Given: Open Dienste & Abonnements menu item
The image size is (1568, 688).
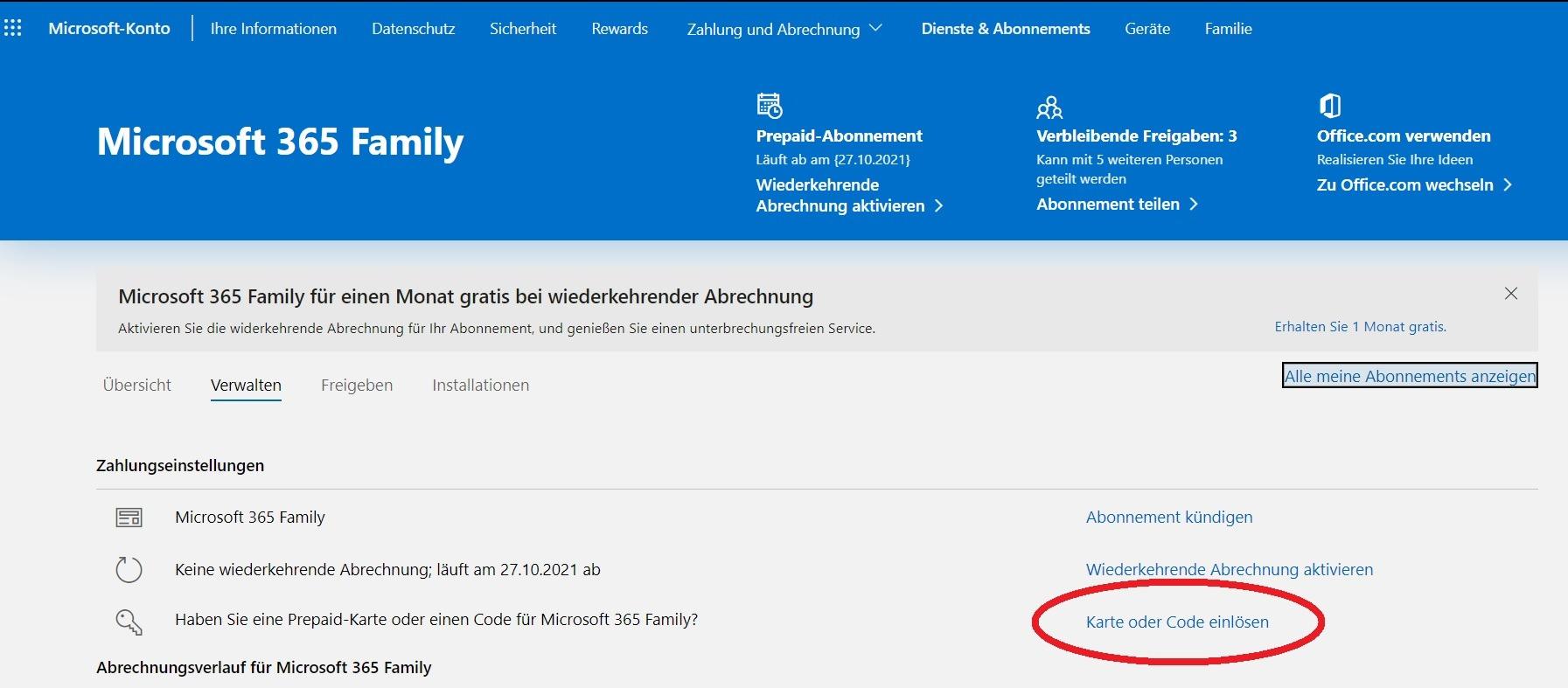Looking at the screenshot, I should coord(1006,29).
